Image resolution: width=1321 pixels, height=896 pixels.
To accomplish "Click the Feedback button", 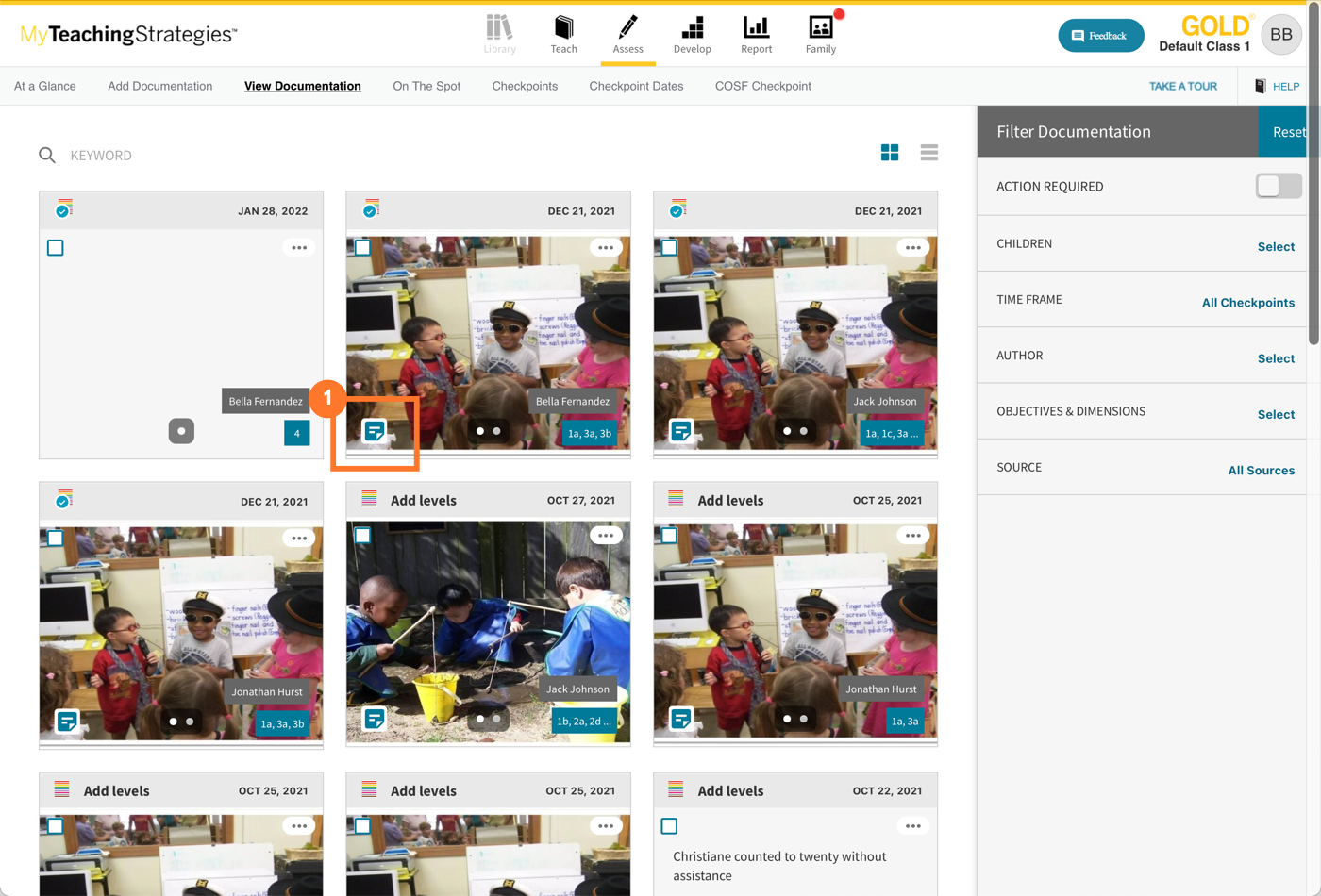I will tap(1100, 36).
